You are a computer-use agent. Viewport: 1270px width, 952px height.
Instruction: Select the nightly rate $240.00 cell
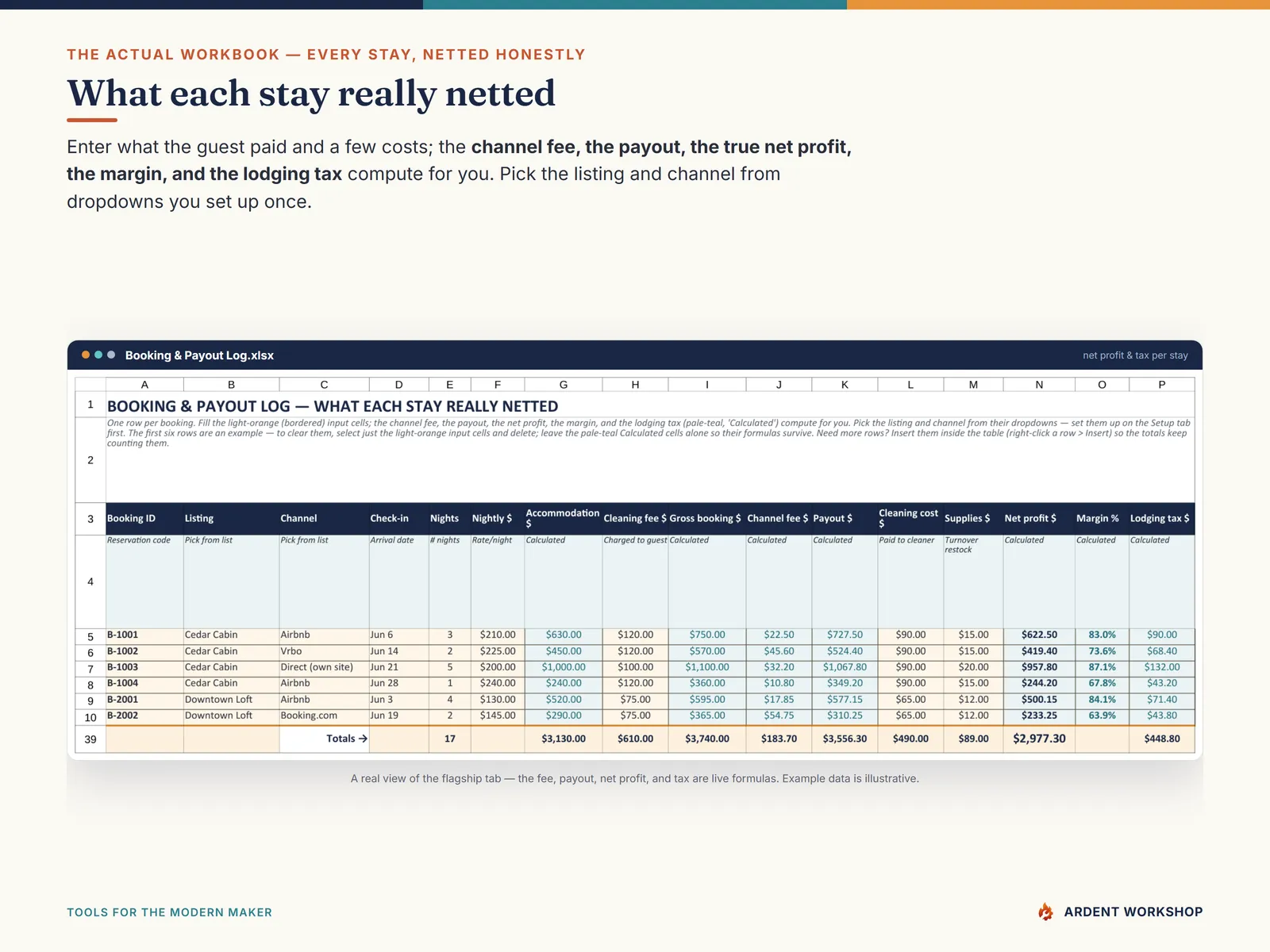pyautogui.click(x=498, y=683)
